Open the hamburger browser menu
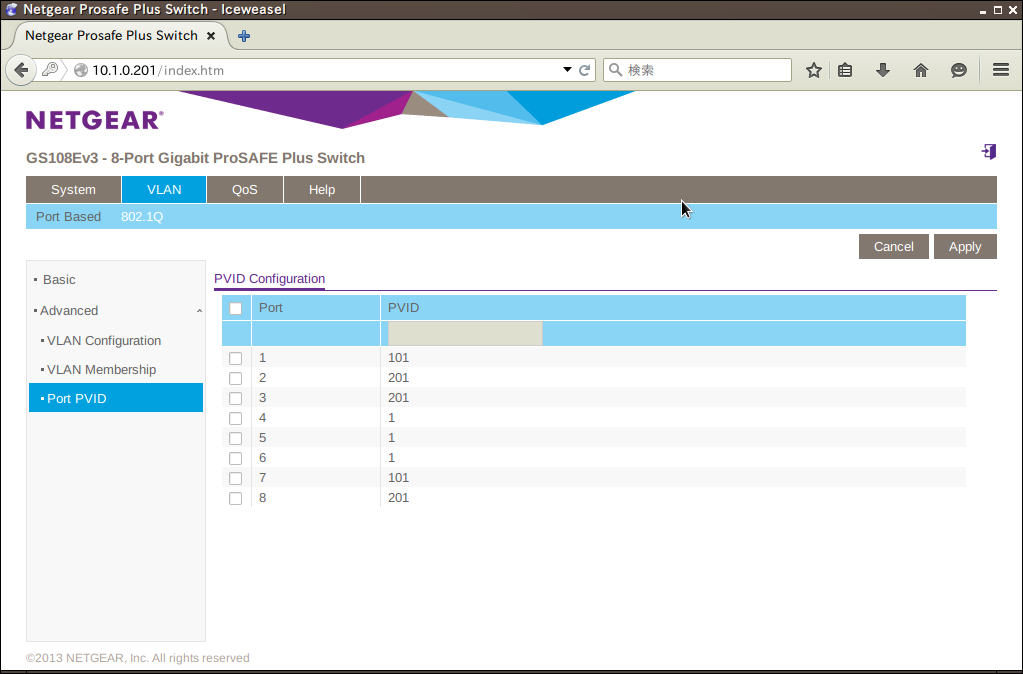Screen dimensions: 1023x674 (1001, 70)
